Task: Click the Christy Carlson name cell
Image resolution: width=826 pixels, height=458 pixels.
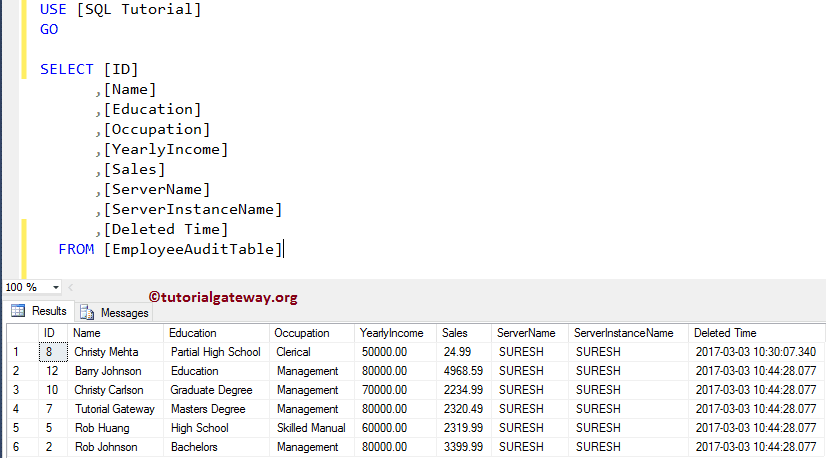Action: coord(115,390)
